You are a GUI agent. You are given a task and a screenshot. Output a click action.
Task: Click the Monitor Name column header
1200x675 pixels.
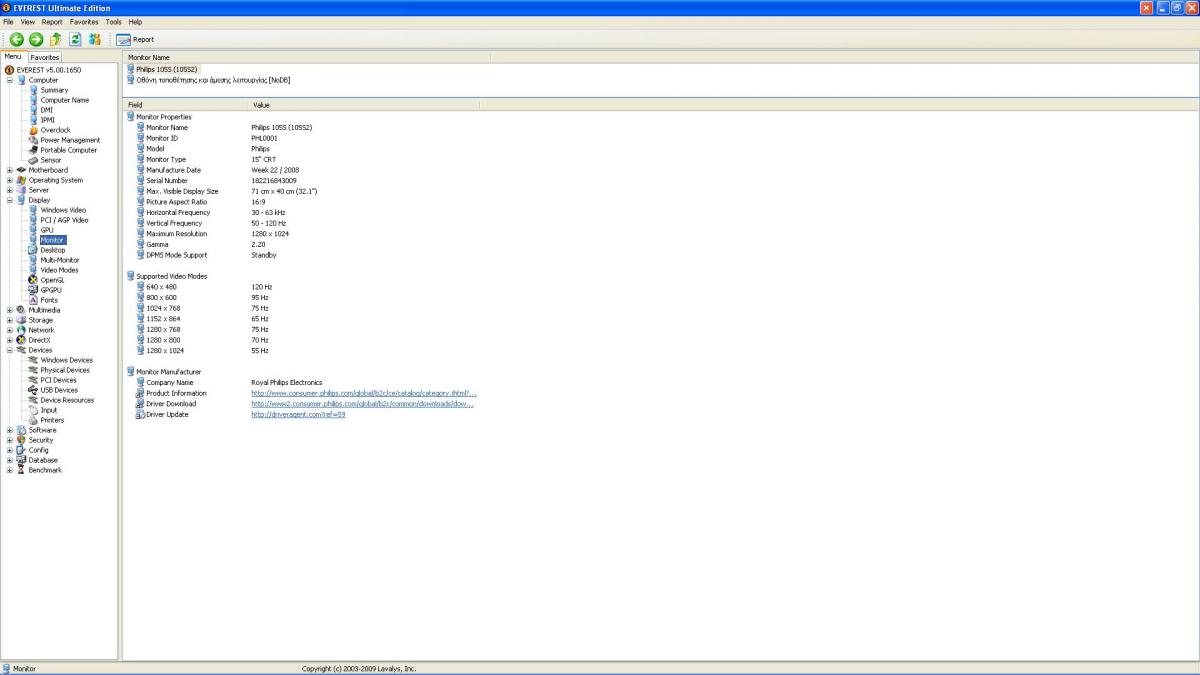[x=307, y=57]
